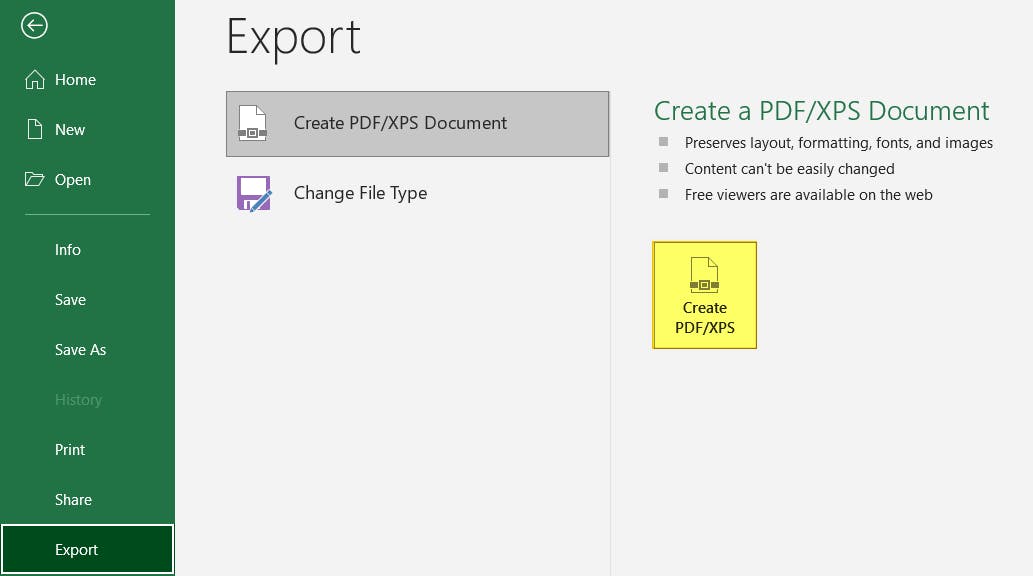The height and width of the screenshot is (576, 1033).
Task: Click the back arrow icon
Action: click(x=34, y=26)
